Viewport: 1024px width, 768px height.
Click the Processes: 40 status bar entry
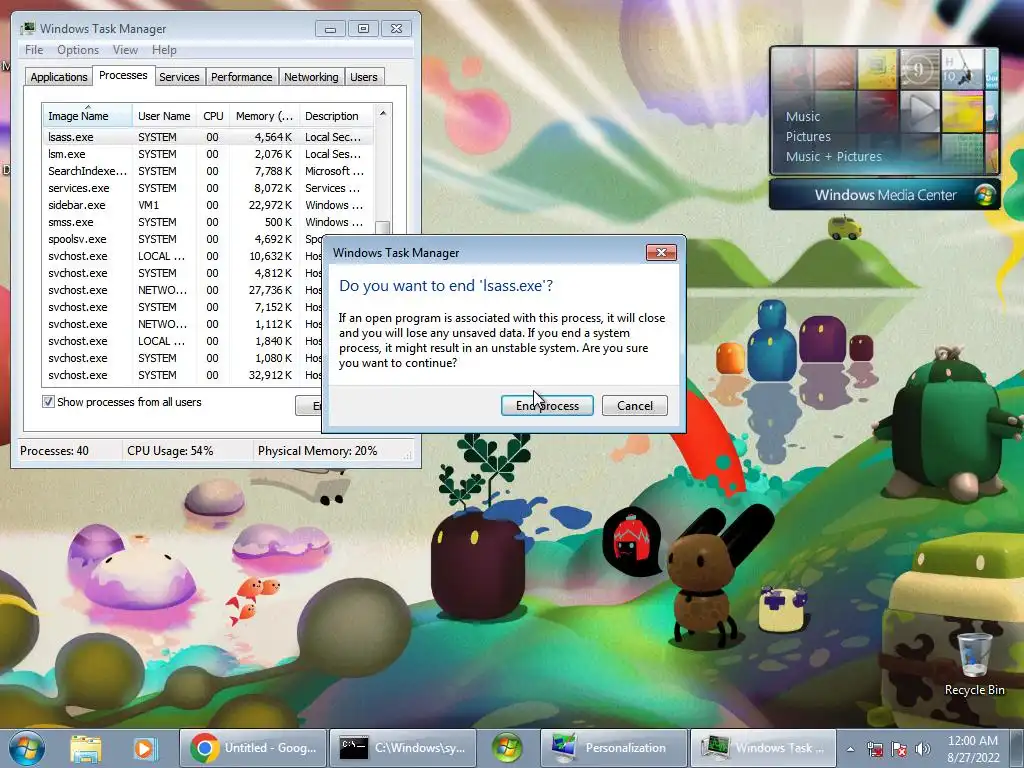pyautogui.click(x=54, y=451)
